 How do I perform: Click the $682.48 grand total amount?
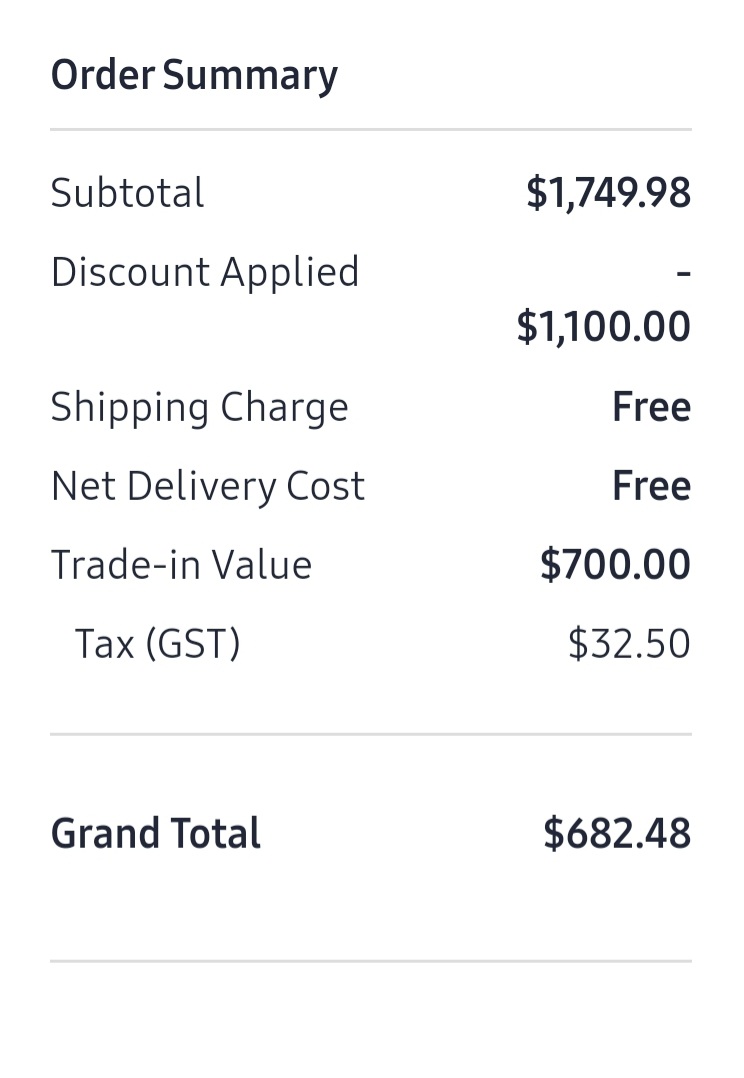(617, 833)
